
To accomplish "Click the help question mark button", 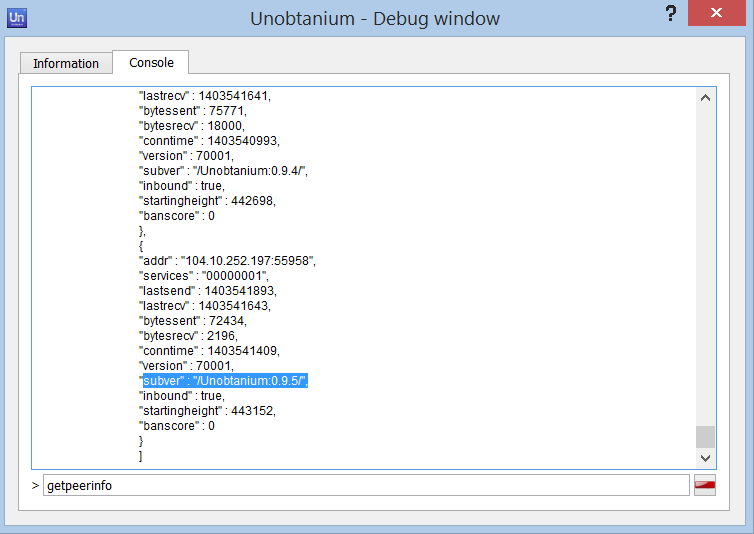I will (671, 13).
